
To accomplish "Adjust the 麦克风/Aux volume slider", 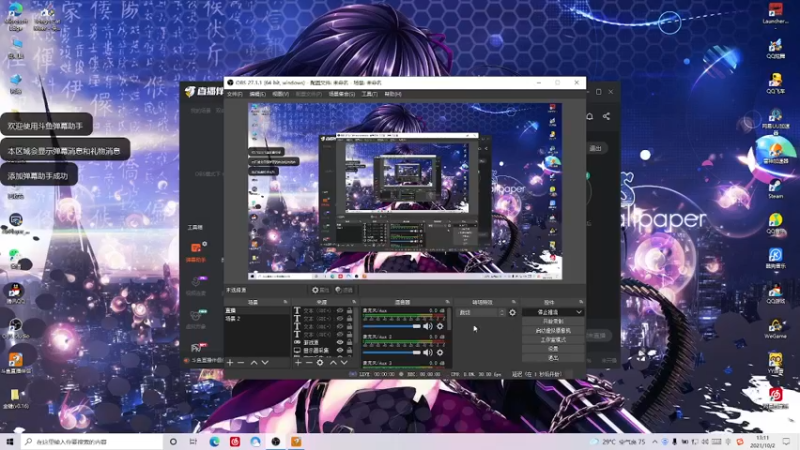I will tap(392, 326).
